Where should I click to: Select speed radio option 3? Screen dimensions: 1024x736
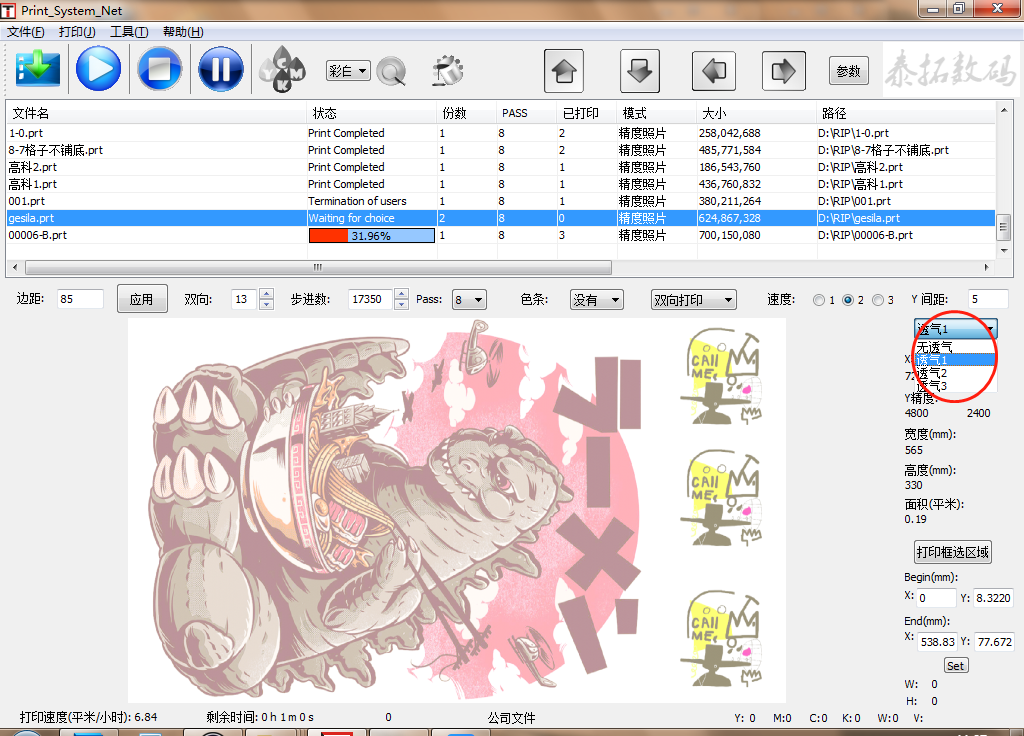click(x=878, y=300)
